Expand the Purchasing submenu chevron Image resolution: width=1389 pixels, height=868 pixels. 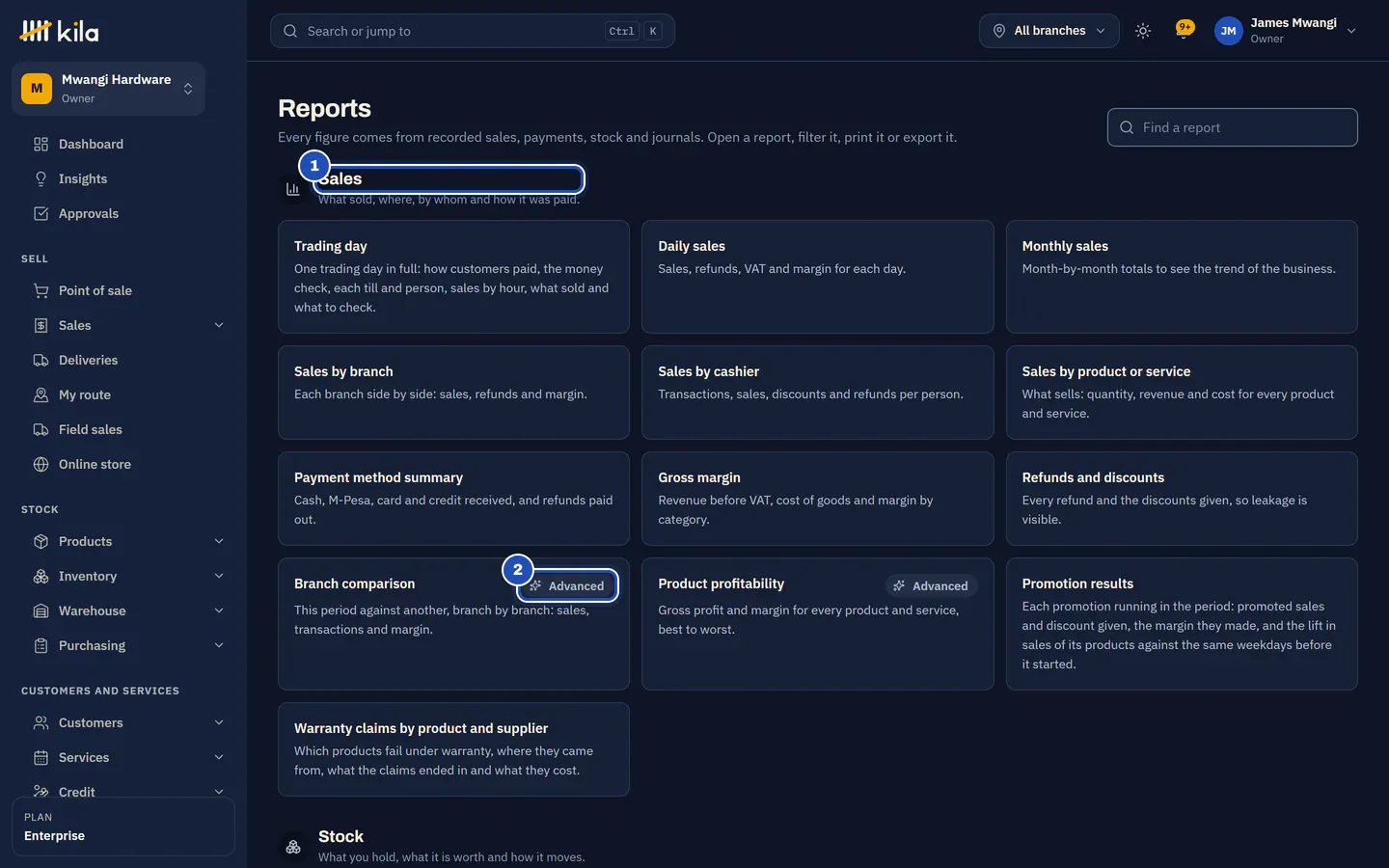point(219,646)
